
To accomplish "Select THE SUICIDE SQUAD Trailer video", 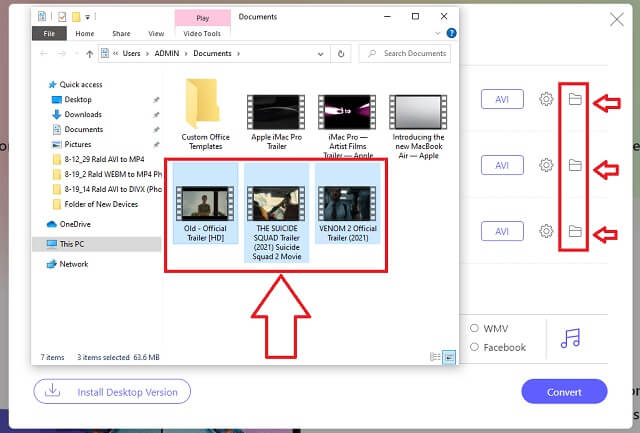I will (x=276, y=213).
